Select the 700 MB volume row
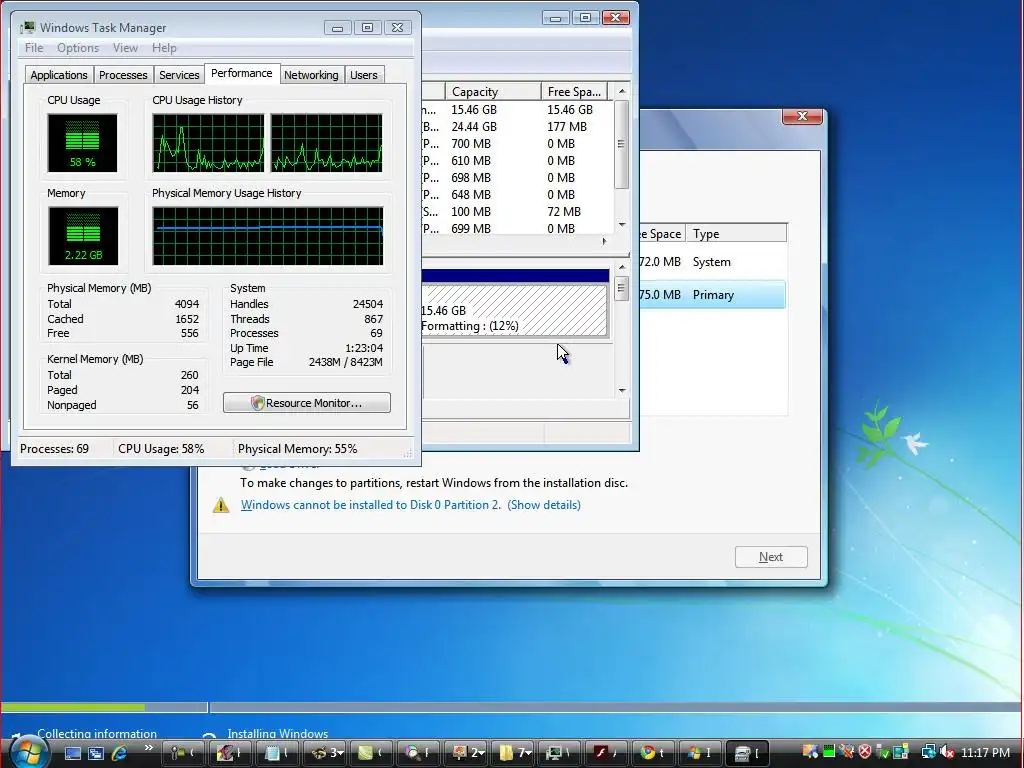Image resolution: width=1024 pixels, height=768 pixels. pyautogui.click(x=518, y=144)
